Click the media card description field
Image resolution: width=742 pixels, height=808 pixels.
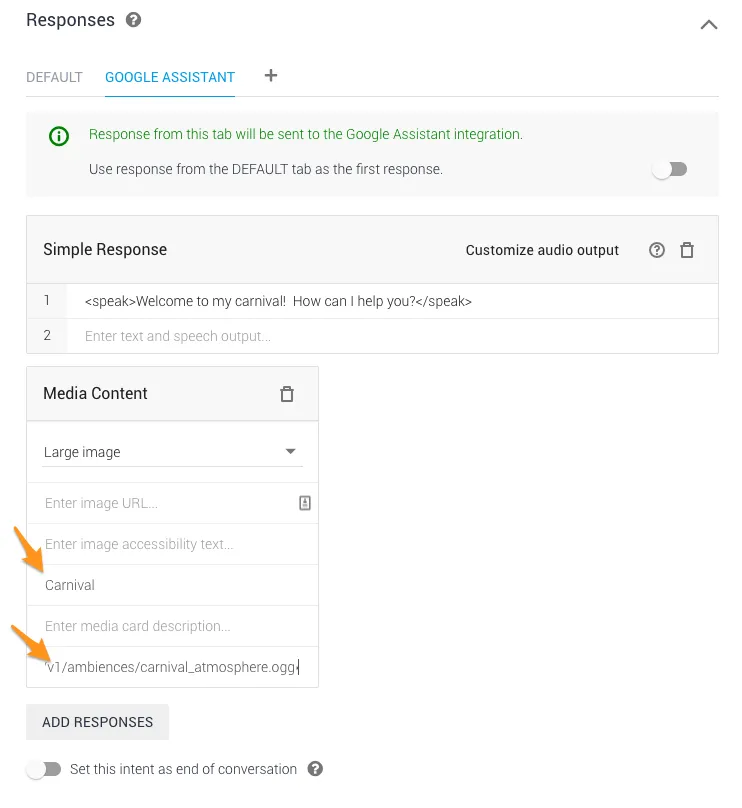click(x=170, y=626)
